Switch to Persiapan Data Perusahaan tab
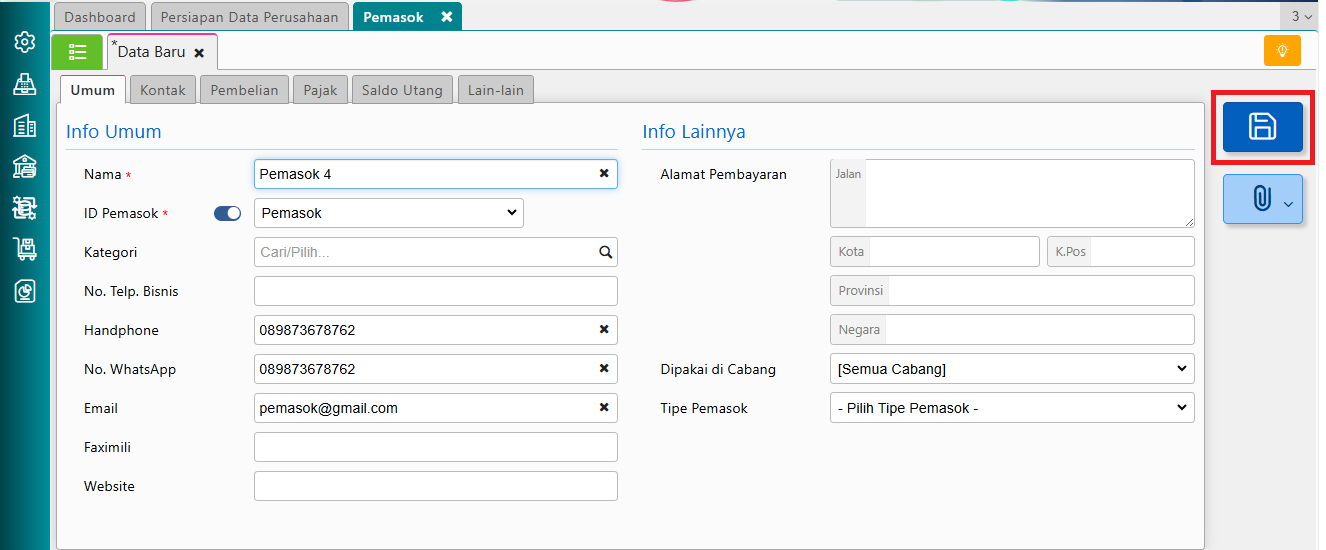Viewport: 1326px width, 550px height. click(x=251, y=17)
